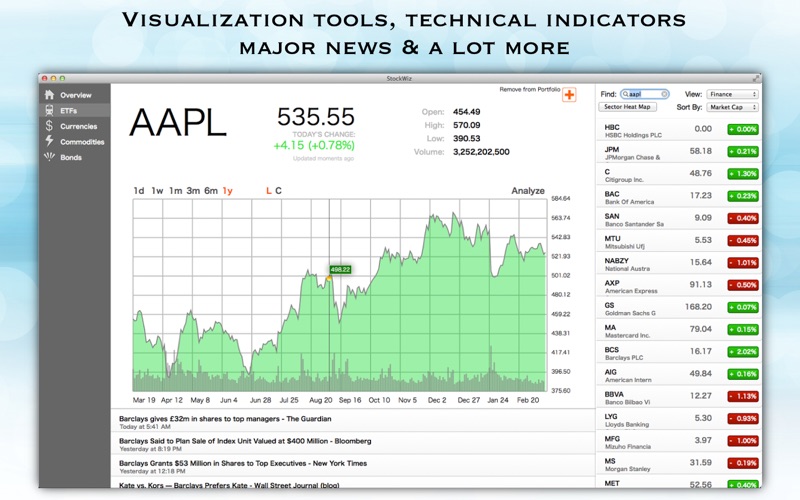Click the Bonds sidebar icon
The width and height of the screenshot is (800, 500).
(49, 157)
